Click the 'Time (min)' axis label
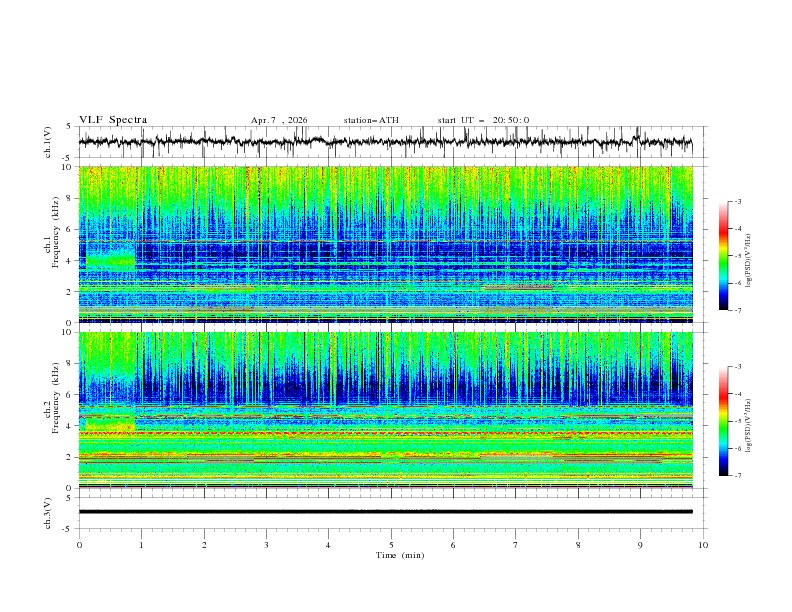 point(400,555)
